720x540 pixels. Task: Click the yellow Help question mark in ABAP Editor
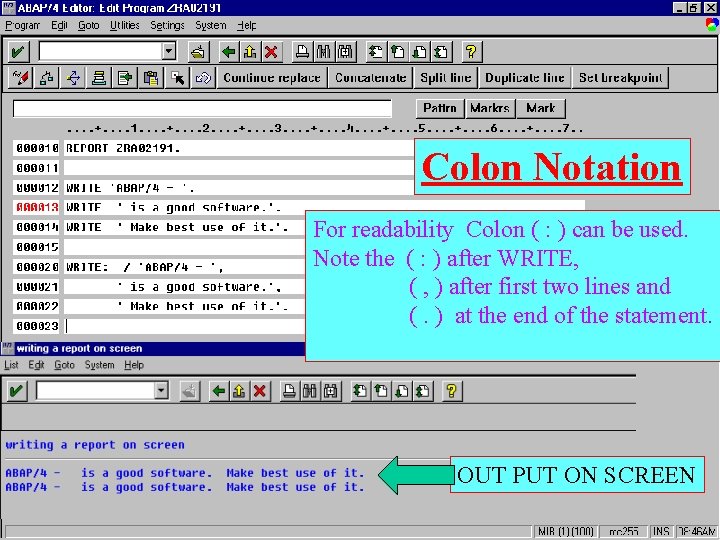(x=471, y=51)
